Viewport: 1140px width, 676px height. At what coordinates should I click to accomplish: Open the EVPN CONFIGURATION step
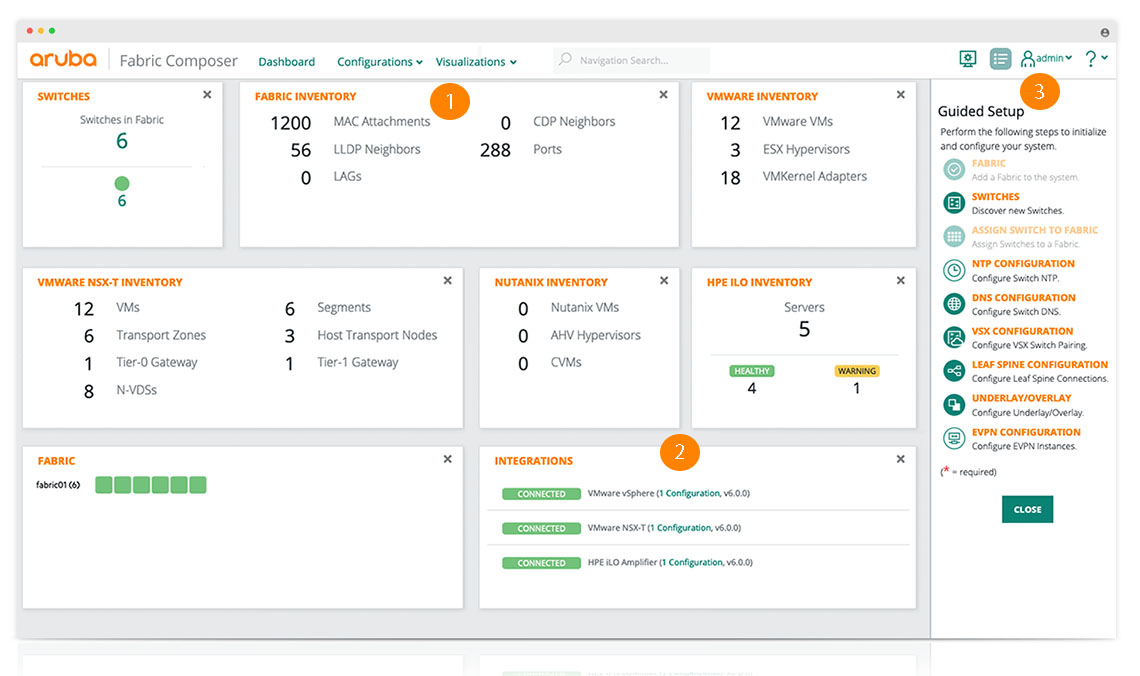(1026, 432)
